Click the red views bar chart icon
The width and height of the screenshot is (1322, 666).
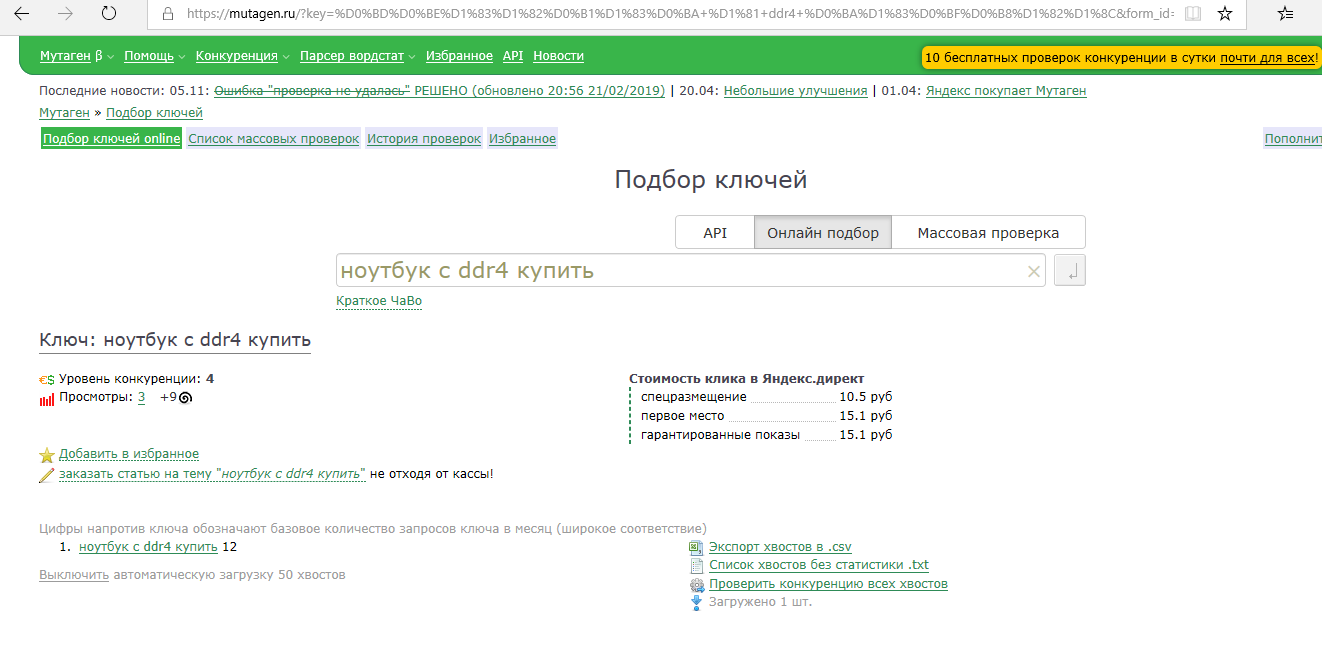46,399
